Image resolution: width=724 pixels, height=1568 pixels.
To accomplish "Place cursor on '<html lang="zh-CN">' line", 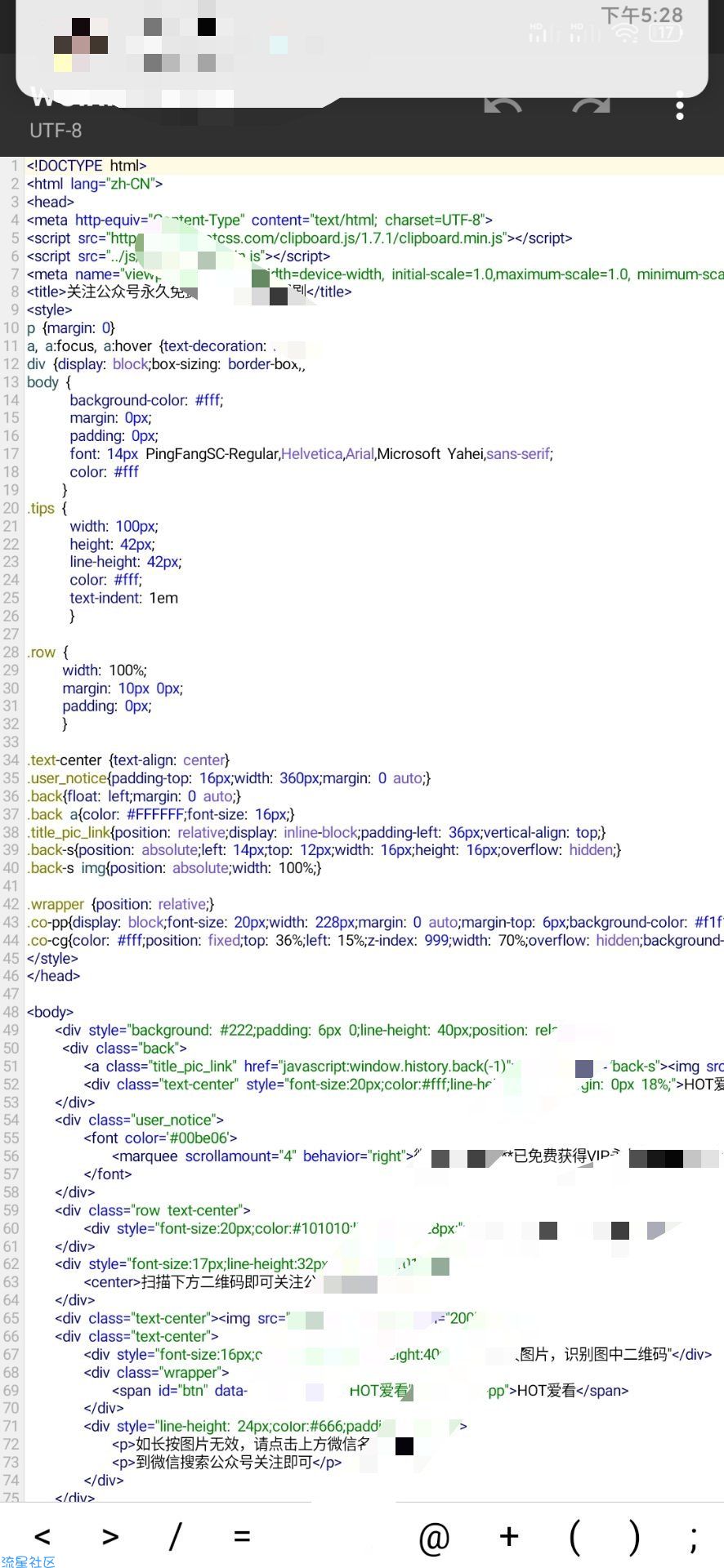I will 95,184.
